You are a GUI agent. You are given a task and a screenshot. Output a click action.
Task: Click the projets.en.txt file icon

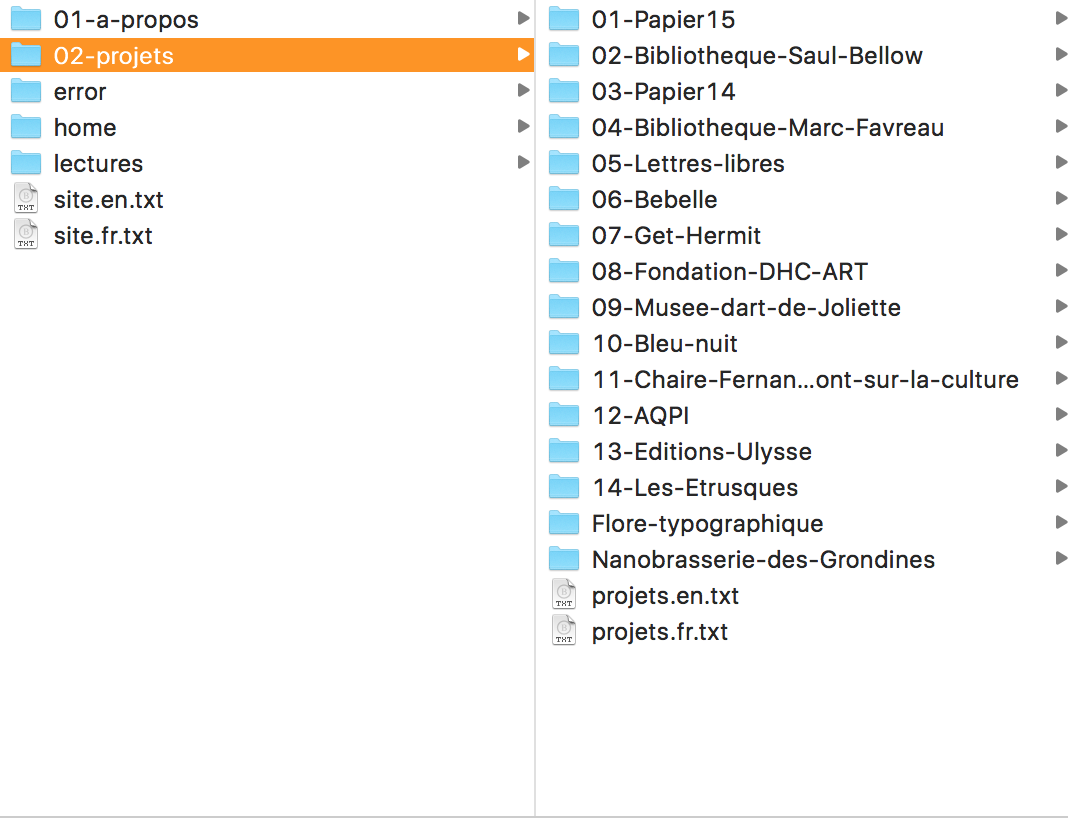[564, 595]
